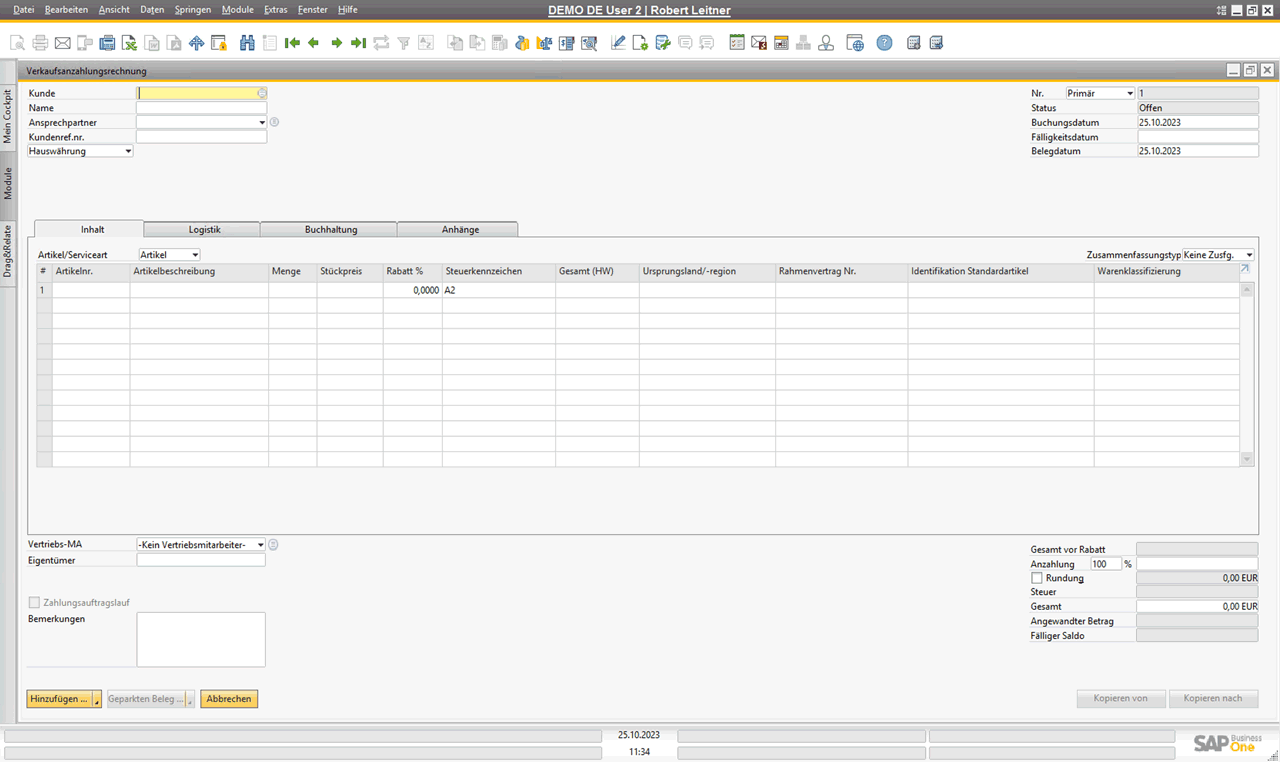This screenshot has width=1280, height=762.
Task: Jump to last data record icon
Action: tap(358, 43)
